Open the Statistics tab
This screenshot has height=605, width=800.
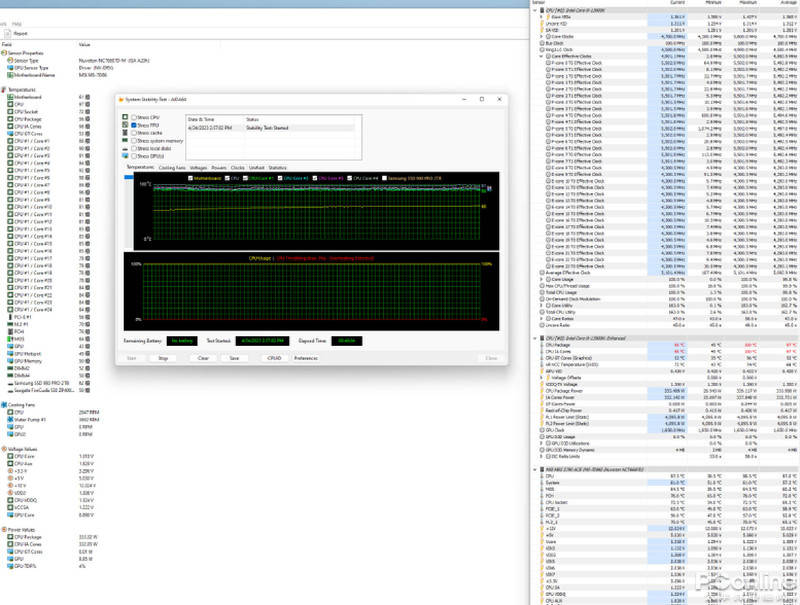(x=277, y=167)
